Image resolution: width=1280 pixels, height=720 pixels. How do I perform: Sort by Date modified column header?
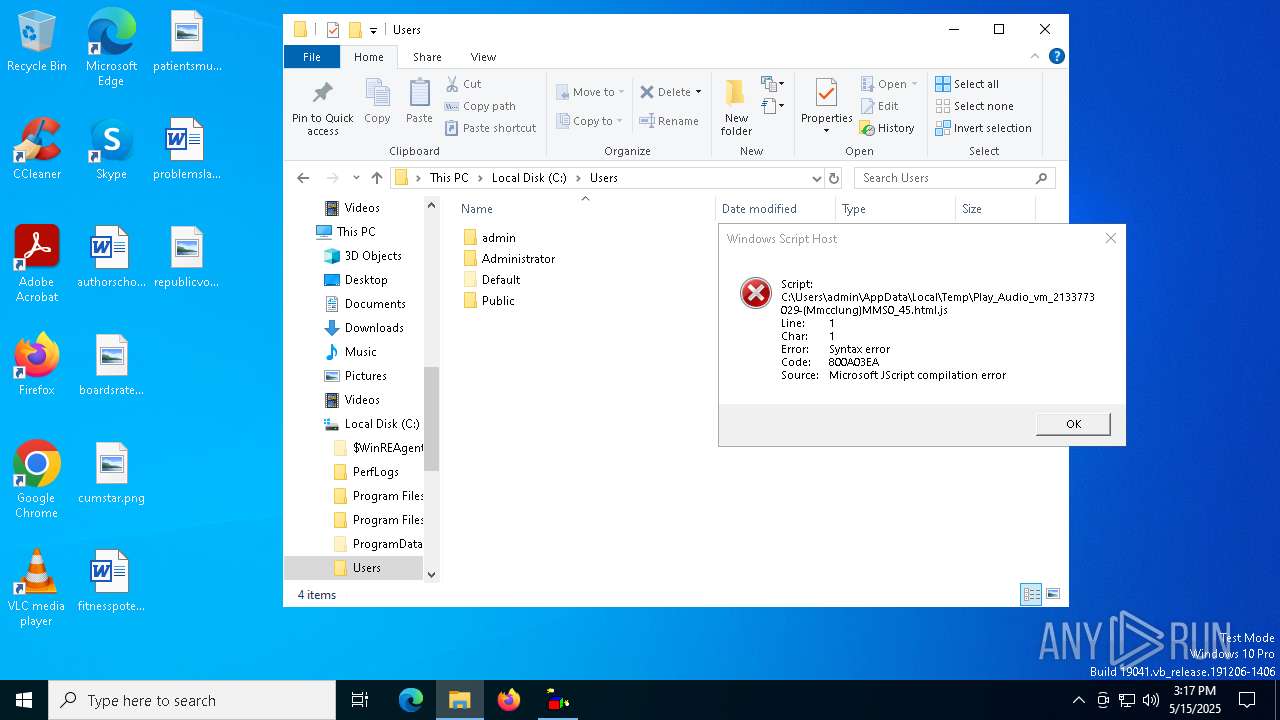click(775, 209)
